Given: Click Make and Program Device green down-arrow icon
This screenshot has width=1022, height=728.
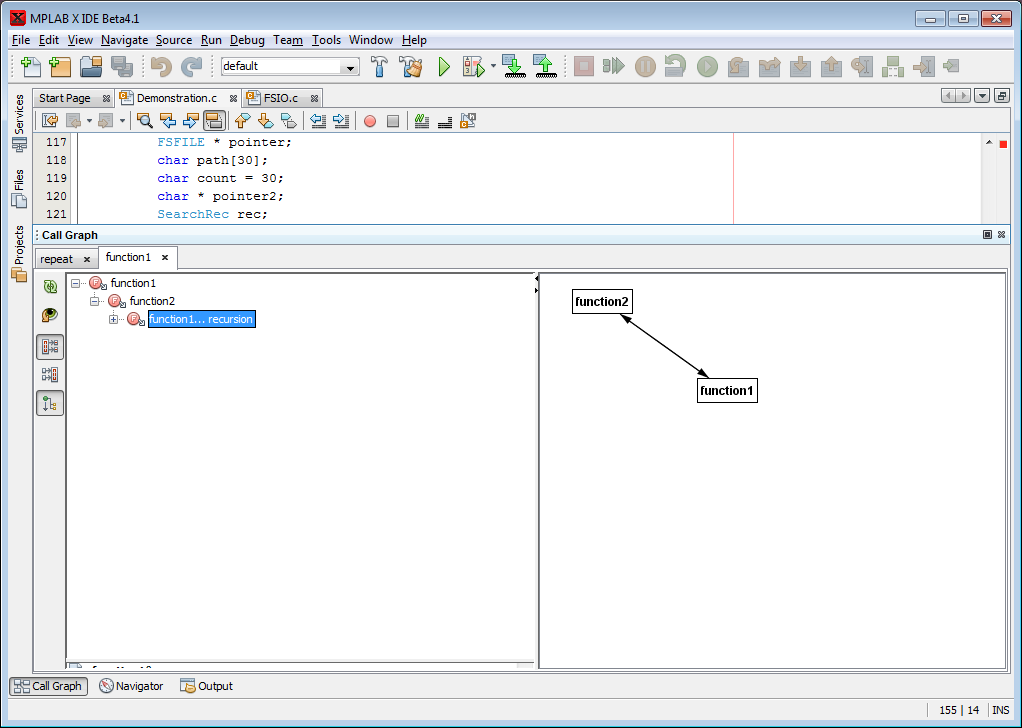Looking at the screenshot, I should point(513,67).
